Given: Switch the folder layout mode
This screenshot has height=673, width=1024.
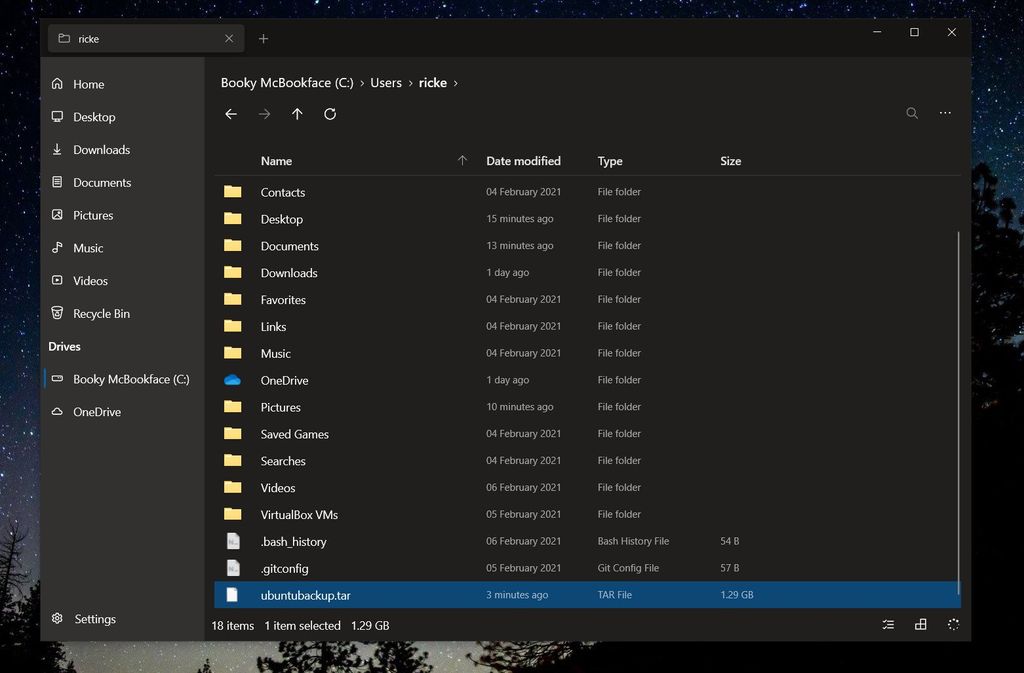Looking at the screenshot, I should (920, 624).
